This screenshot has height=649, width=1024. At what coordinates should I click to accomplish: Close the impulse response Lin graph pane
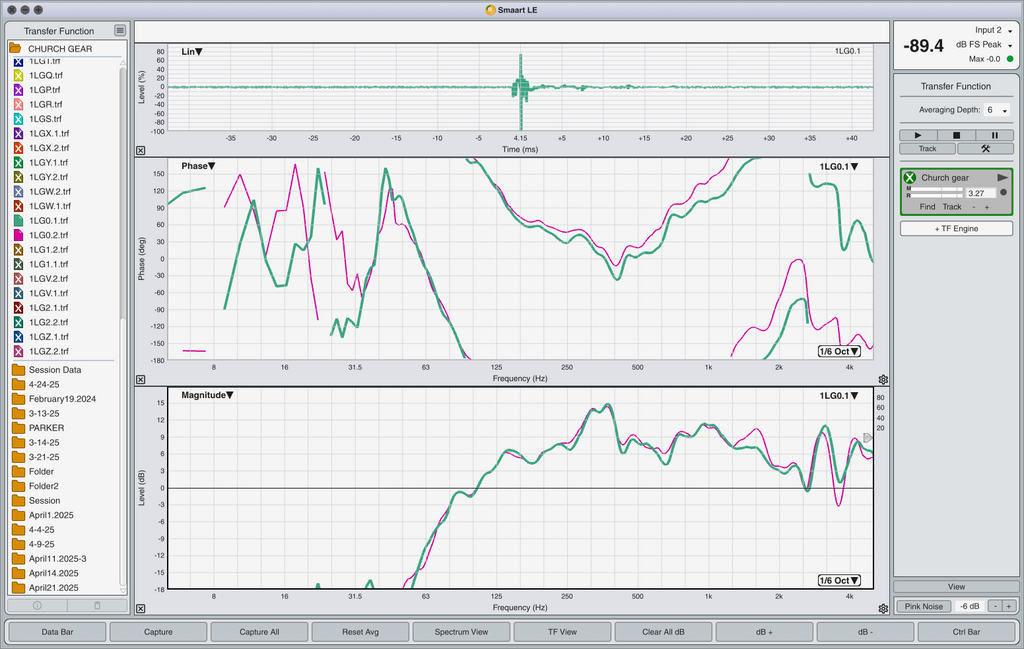(140, 150)
